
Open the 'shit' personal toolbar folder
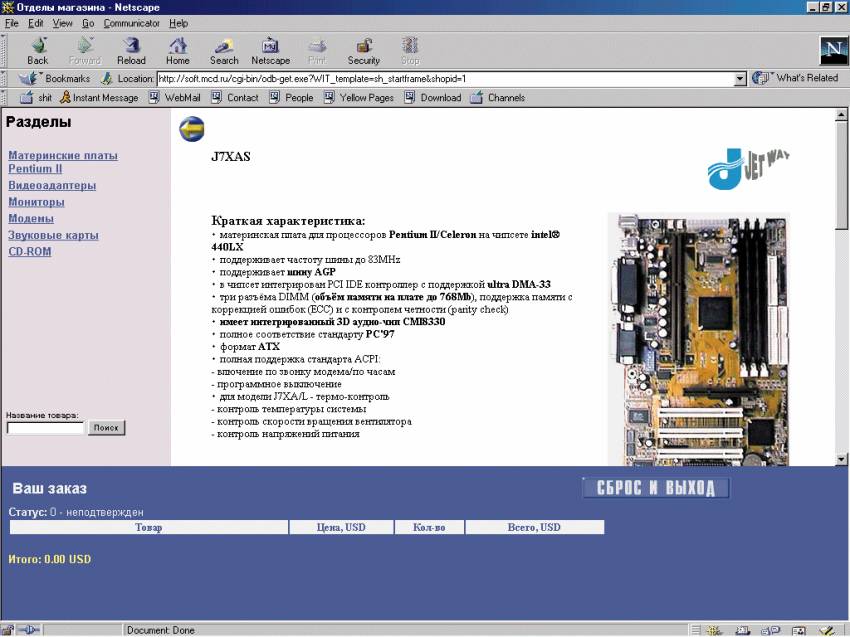36,98
